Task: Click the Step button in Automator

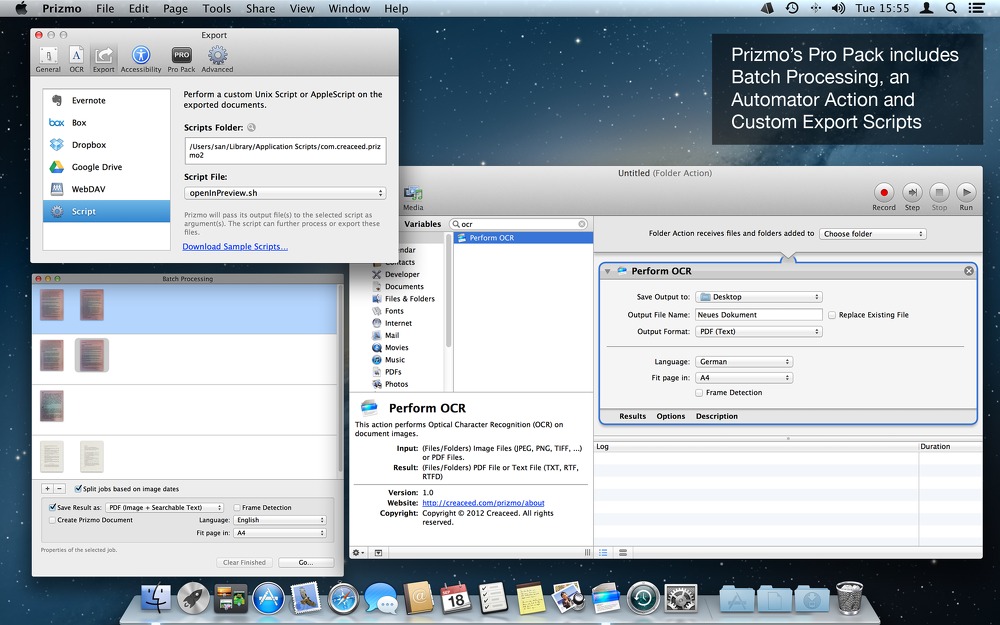Action: 913,196
